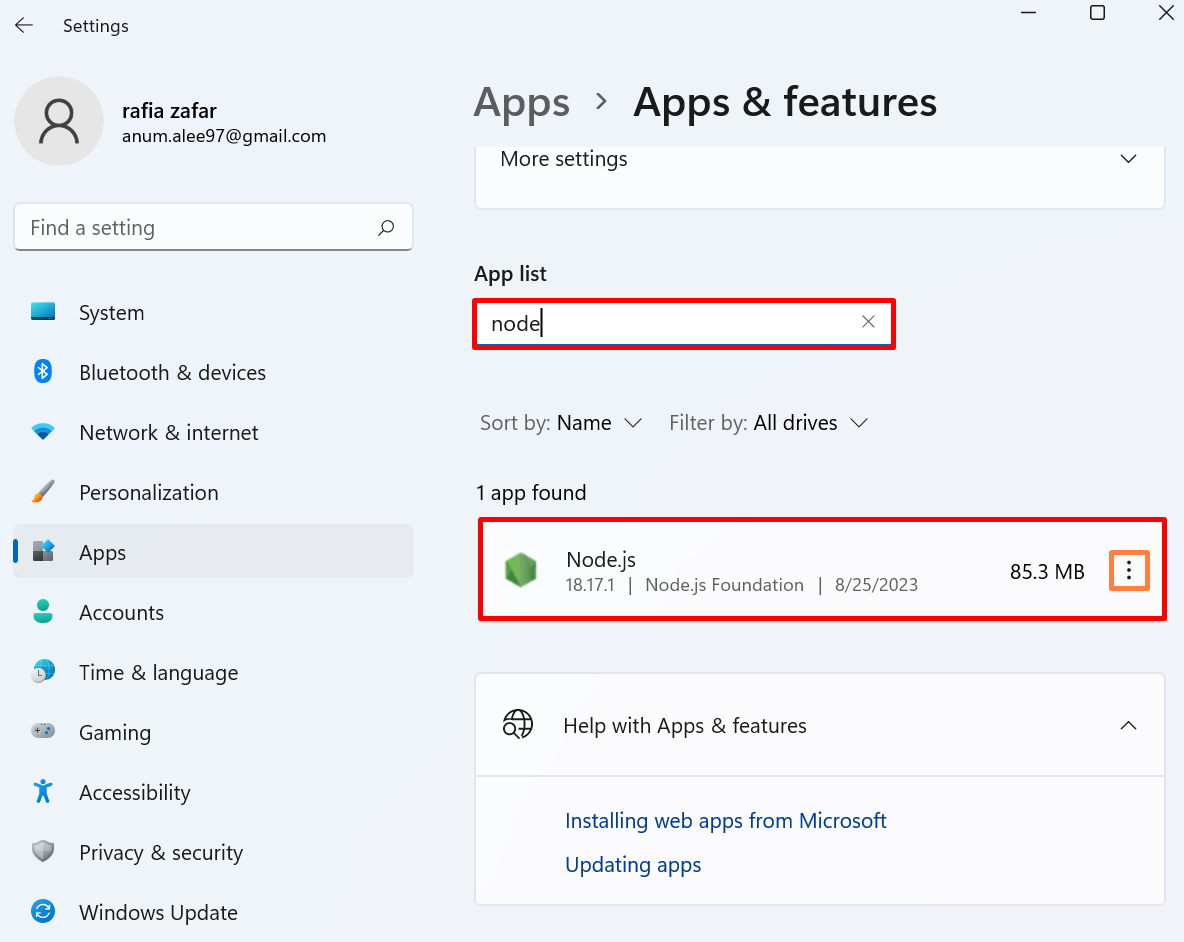The width and height of the screenshot is (1184, 942).
Task: Open the Apps sidebar icon
Action: [43, 551]
